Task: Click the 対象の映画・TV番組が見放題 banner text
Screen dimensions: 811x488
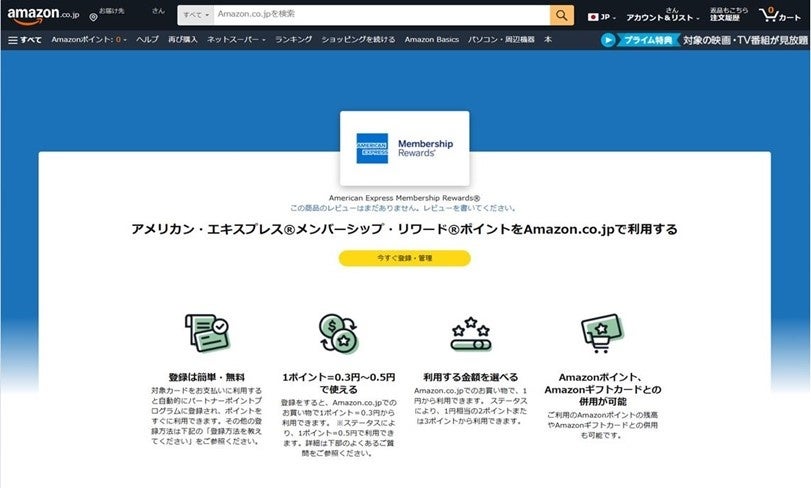Action: (x=745, y=40)
